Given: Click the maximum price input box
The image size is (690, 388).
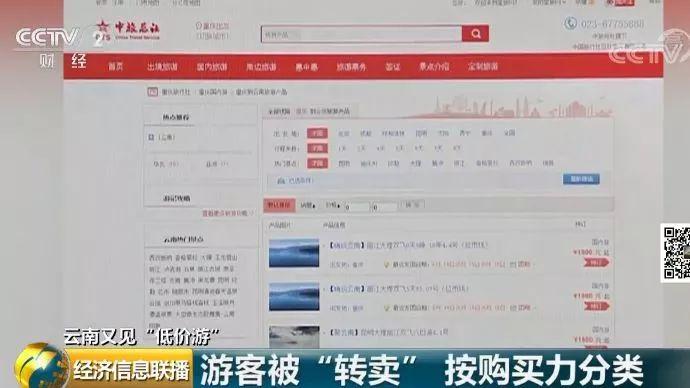Looking at the screenshot, I should (x=385, y=207).
